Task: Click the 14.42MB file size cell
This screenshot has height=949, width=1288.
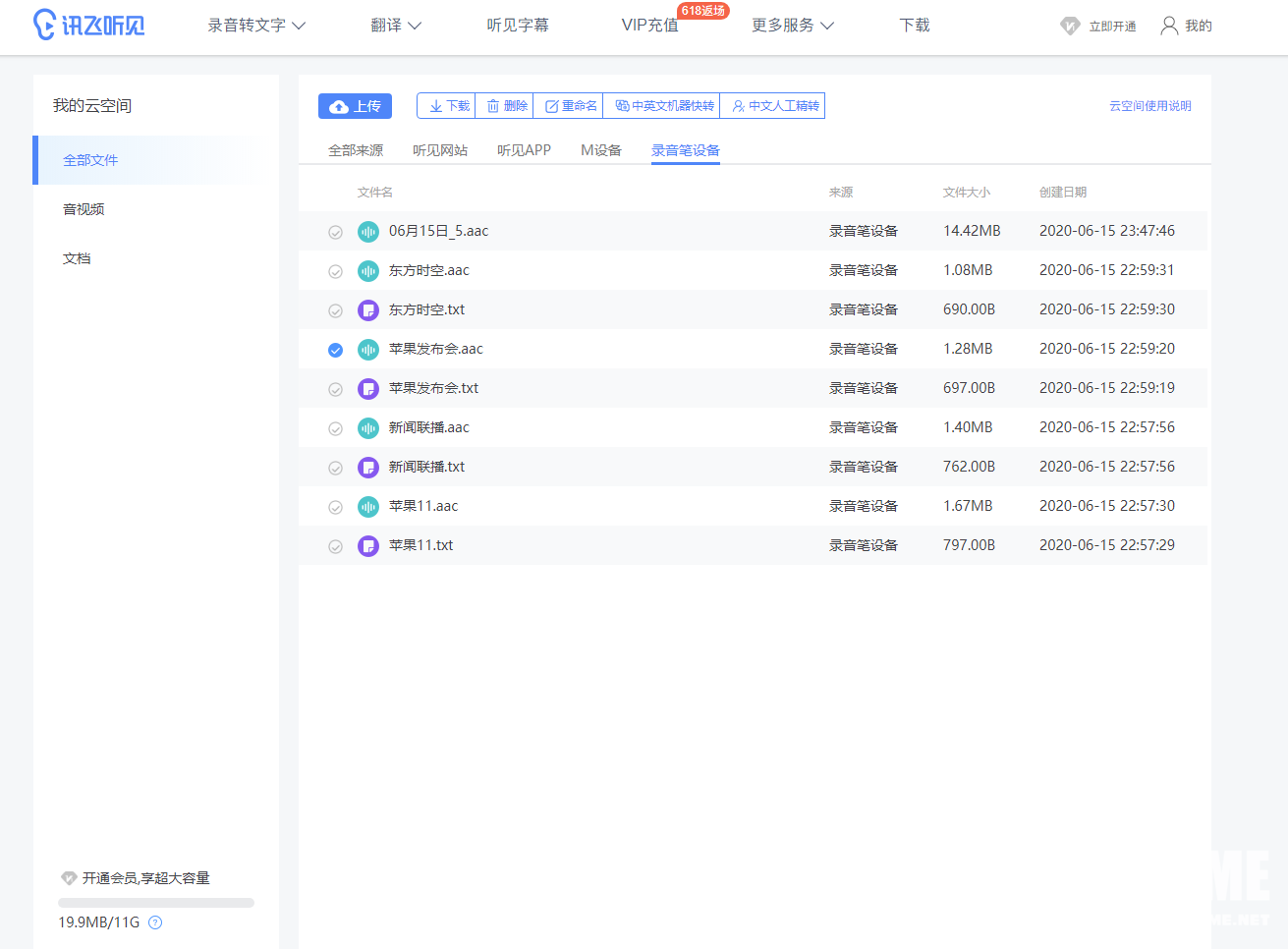Action: [x=972, y=231]
